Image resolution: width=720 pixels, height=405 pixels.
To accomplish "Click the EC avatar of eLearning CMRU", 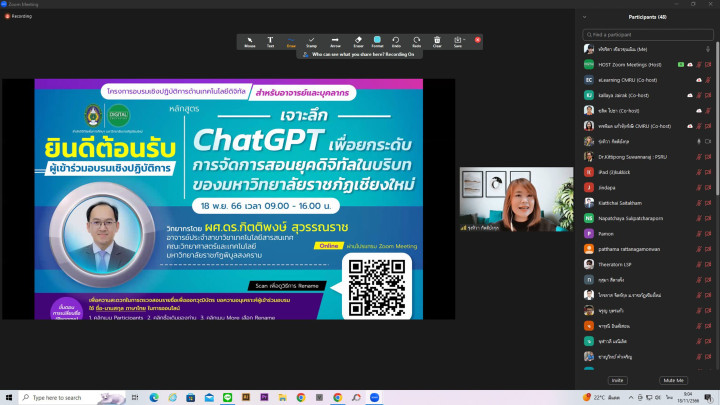I will click(589, 80).
